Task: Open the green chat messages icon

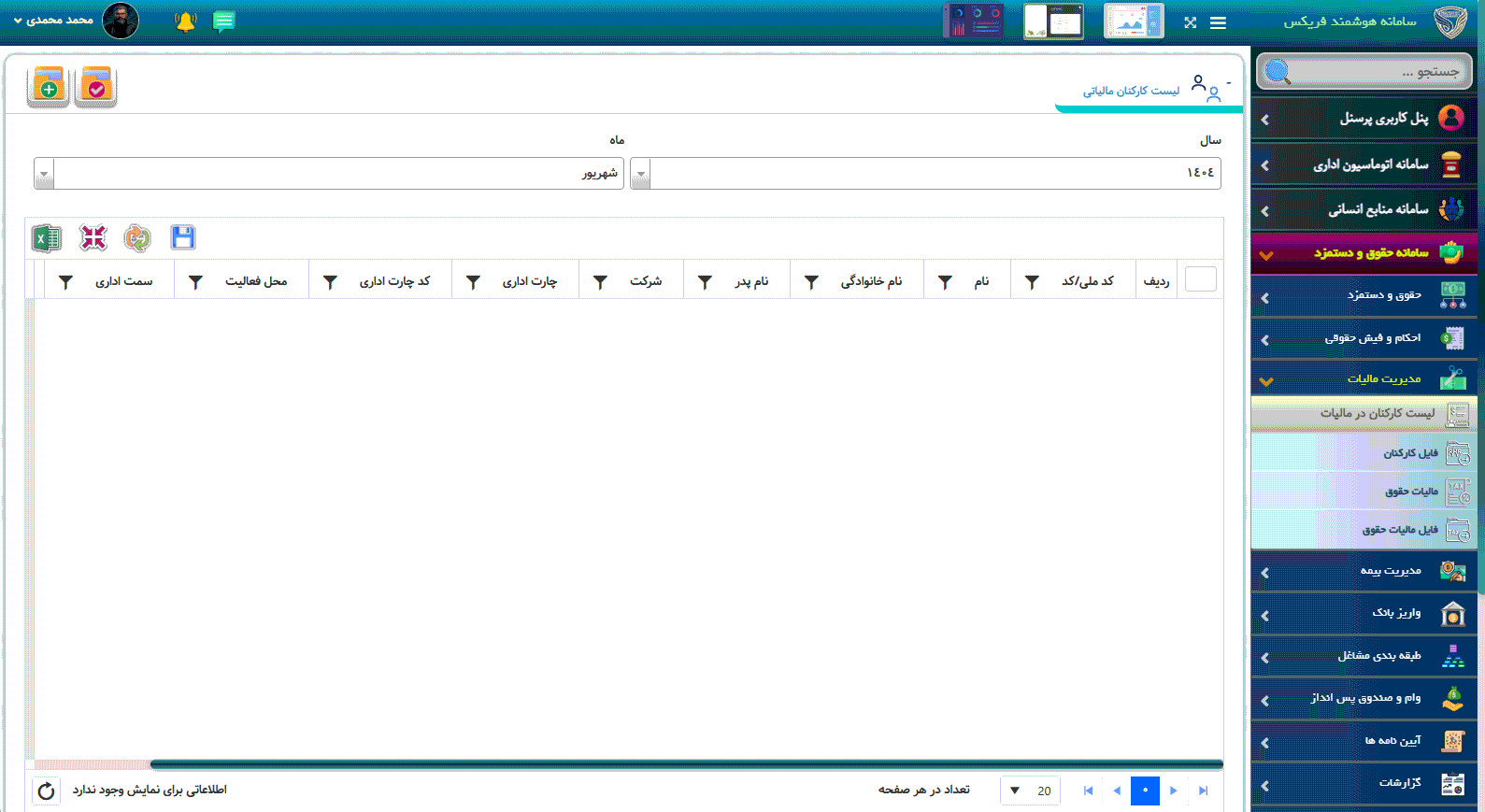Action: 223,21
